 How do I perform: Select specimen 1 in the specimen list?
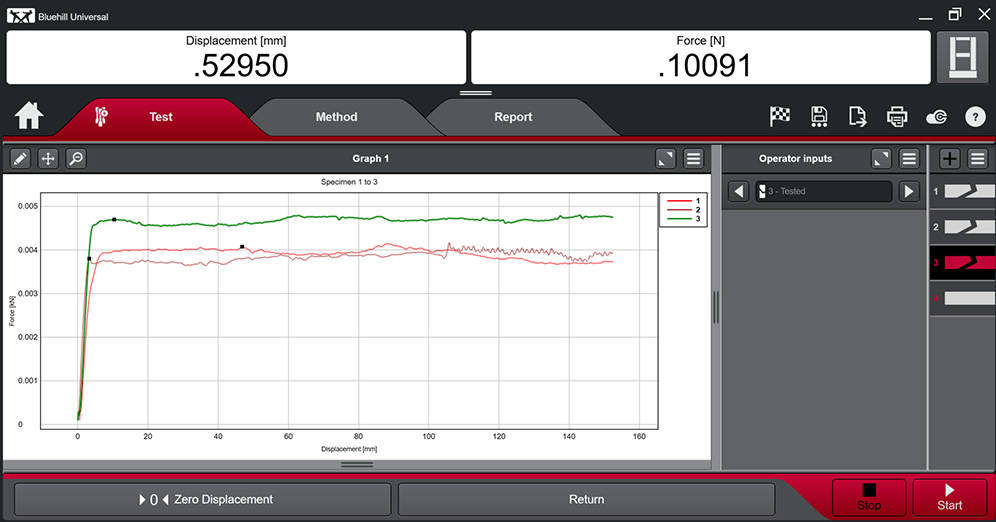click(962, 190)
